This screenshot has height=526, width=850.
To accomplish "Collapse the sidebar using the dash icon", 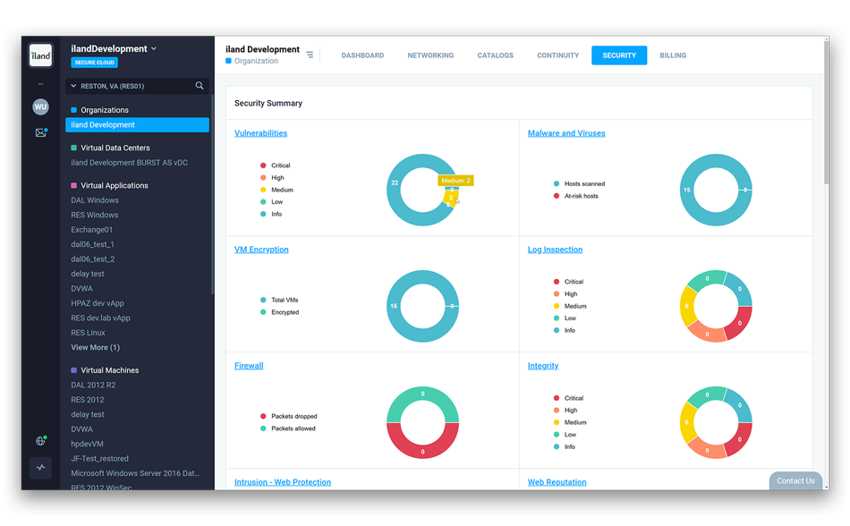I will coord(41,84).
